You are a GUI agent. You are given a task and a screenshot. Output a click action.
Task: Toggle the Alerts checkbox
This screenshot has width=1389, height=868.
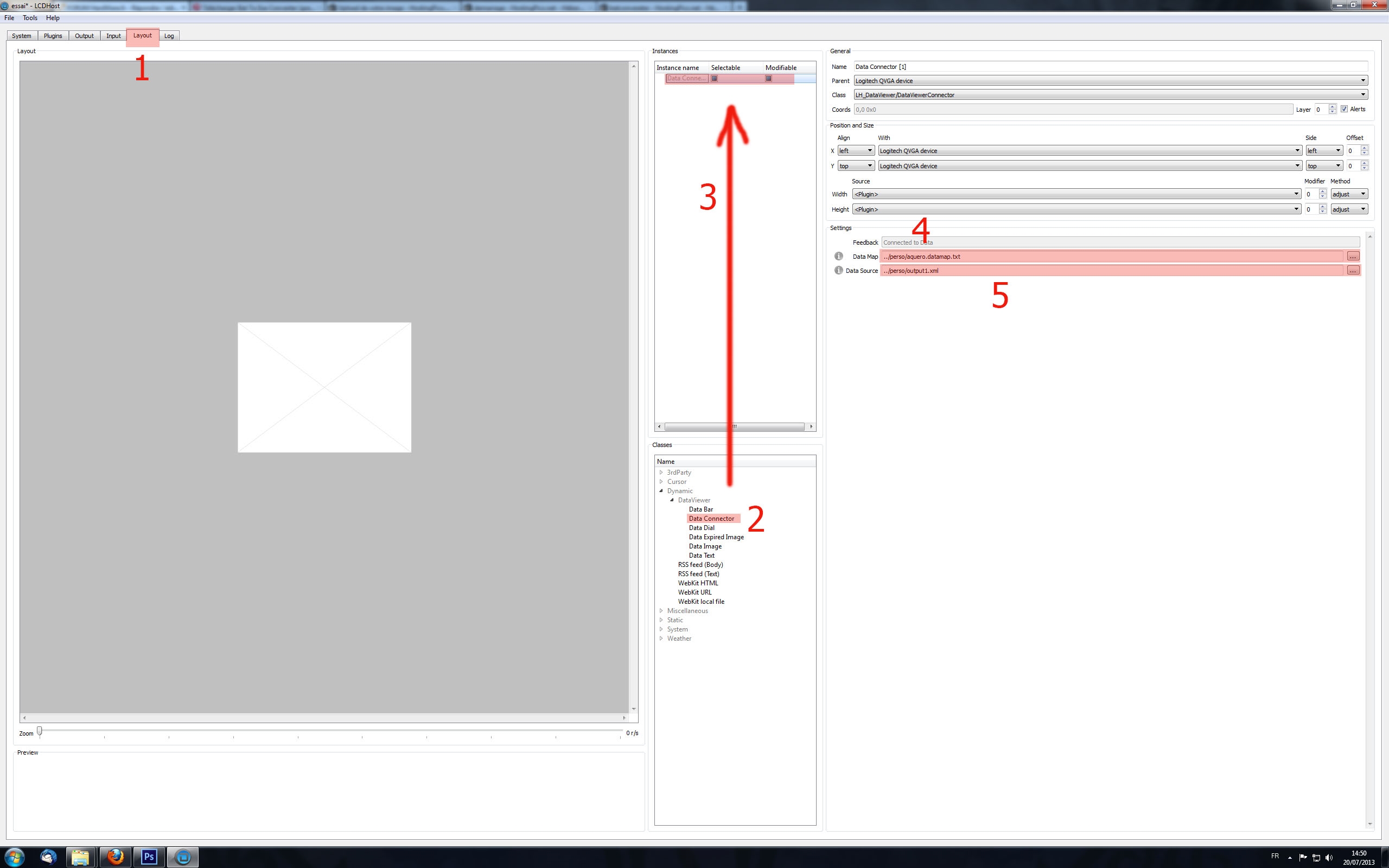click(1344, 109)
